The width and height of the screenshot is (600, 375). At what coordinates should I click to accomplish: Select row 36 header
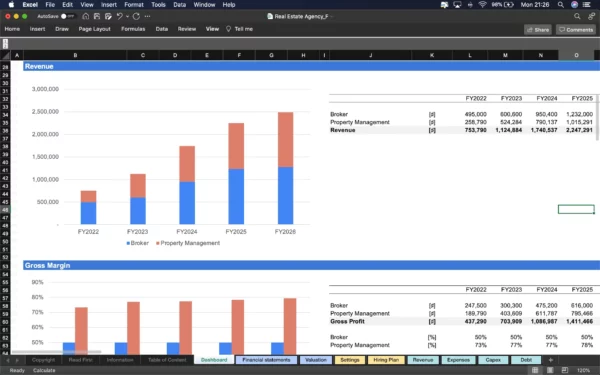[x=5, y=130]
